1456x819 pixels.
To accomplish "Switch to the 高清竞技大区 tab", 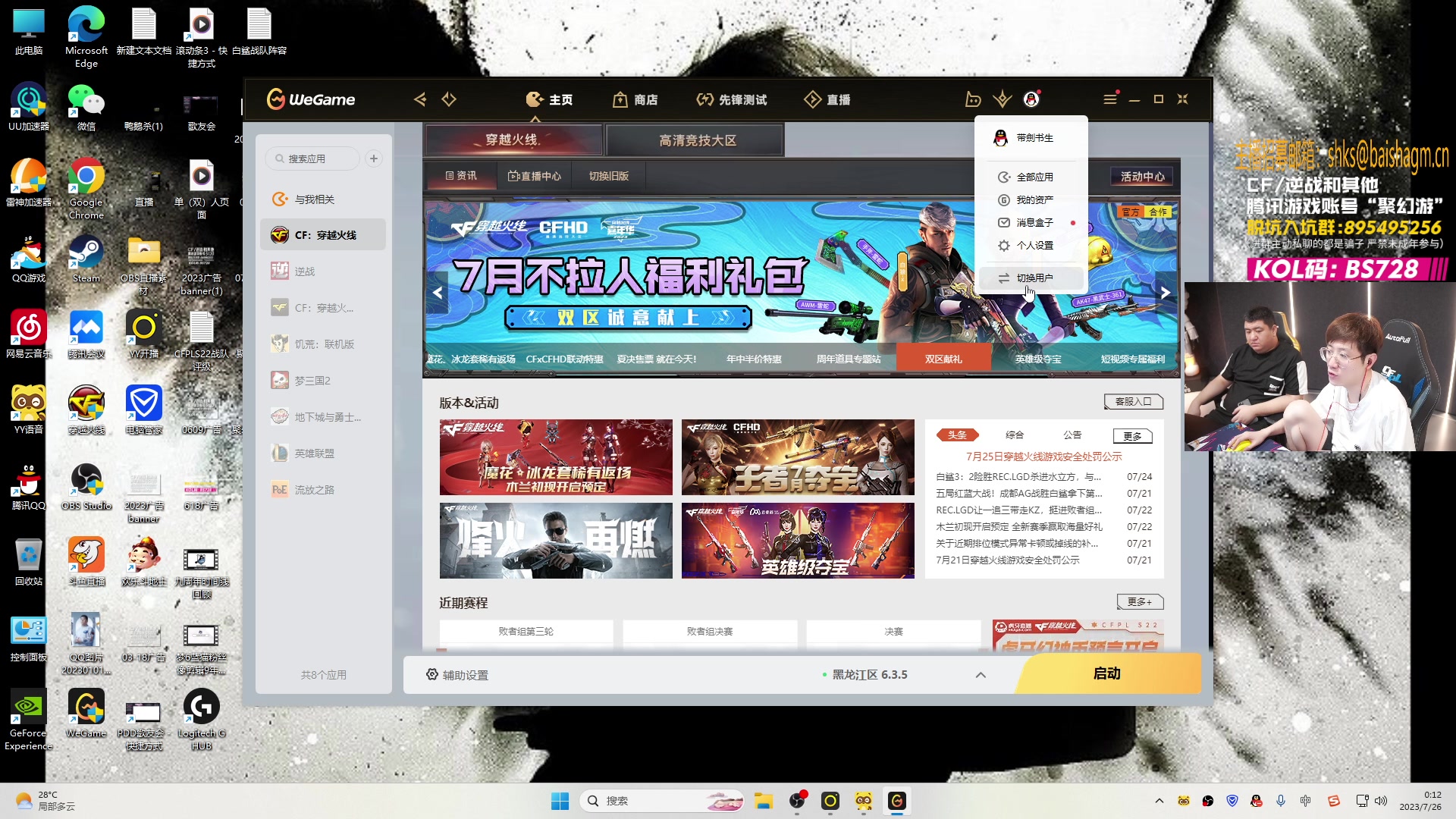I will [x=697, y=140].
